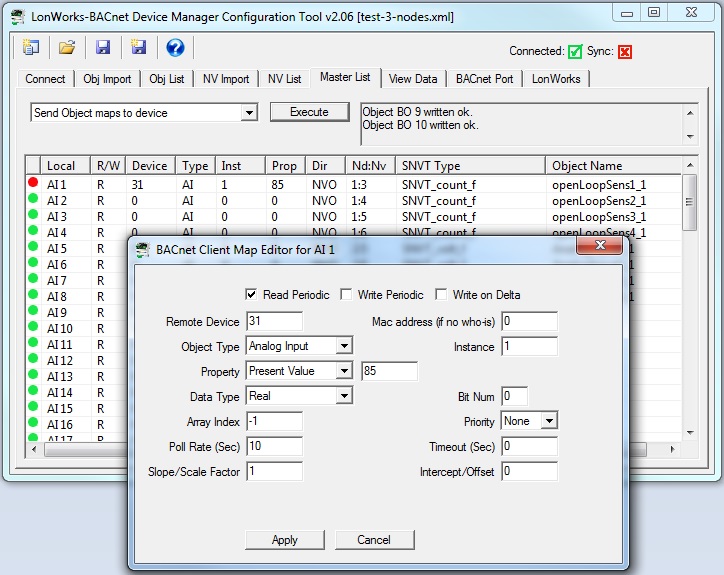724x575 pixels.
Task: Click the red Sync status indicator
Action: [625, 52]
